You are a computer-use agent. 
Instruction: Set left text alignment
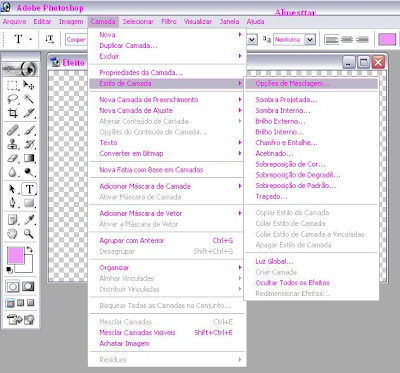332,40
